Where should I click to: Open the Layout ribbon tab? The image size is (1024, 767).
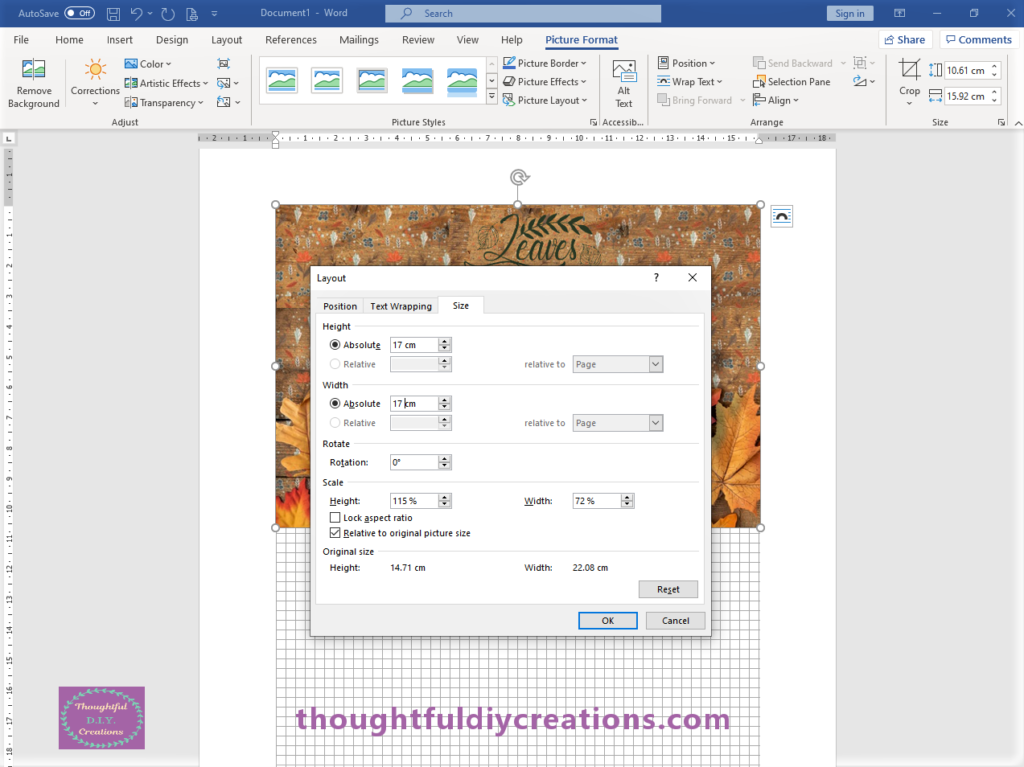pyautogui.click(x=226, y=40)
